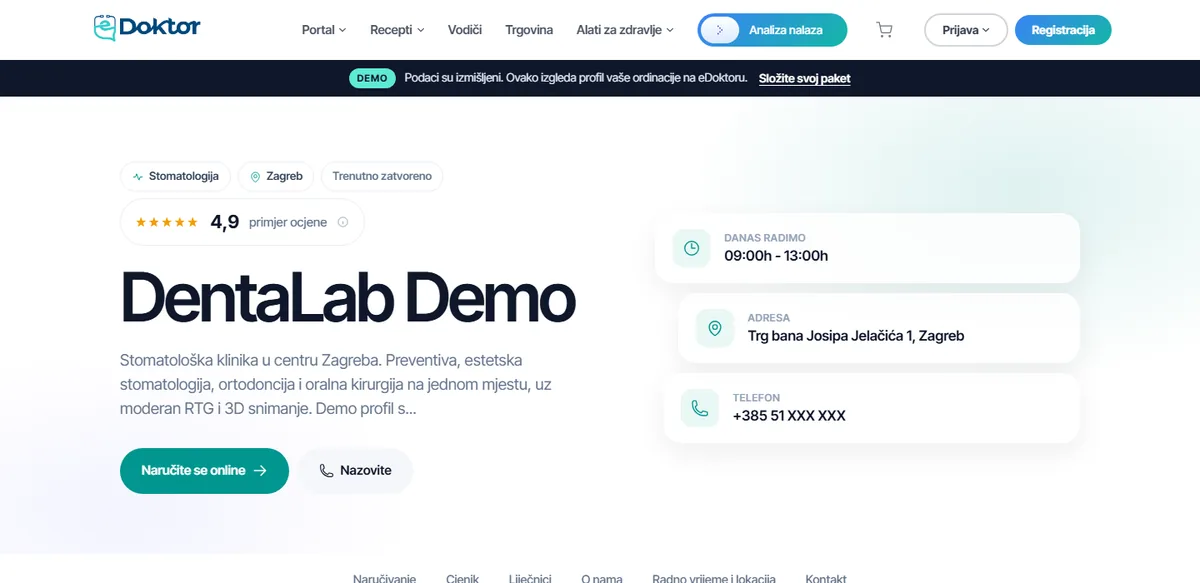Click the address Trg bana Josipa Jelačića 1
This screenshot has width=1200, height=583.
[x=856, y=336]
